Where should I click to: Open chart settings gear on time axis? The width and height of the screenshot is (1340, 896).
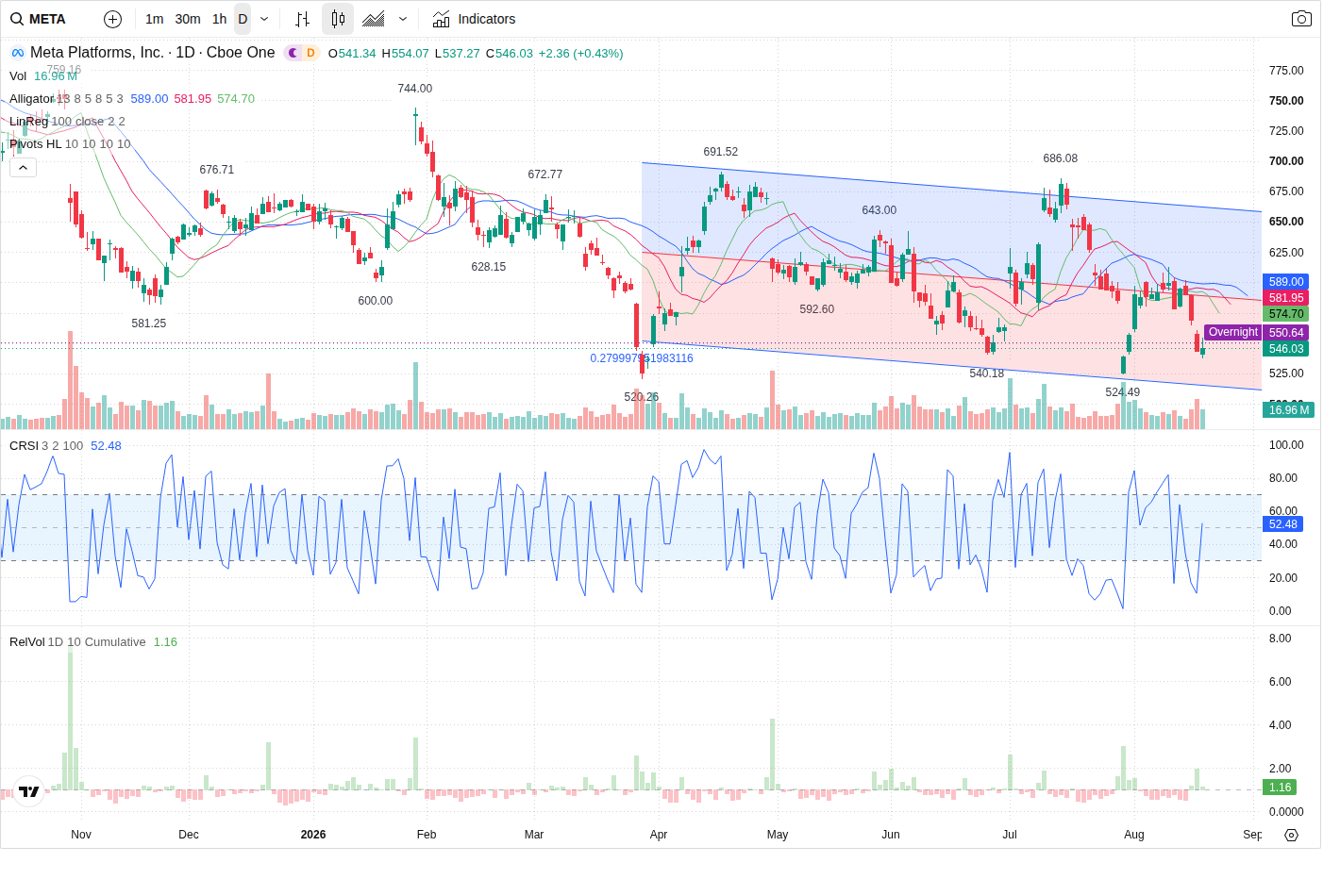[x=1292, y=835]
